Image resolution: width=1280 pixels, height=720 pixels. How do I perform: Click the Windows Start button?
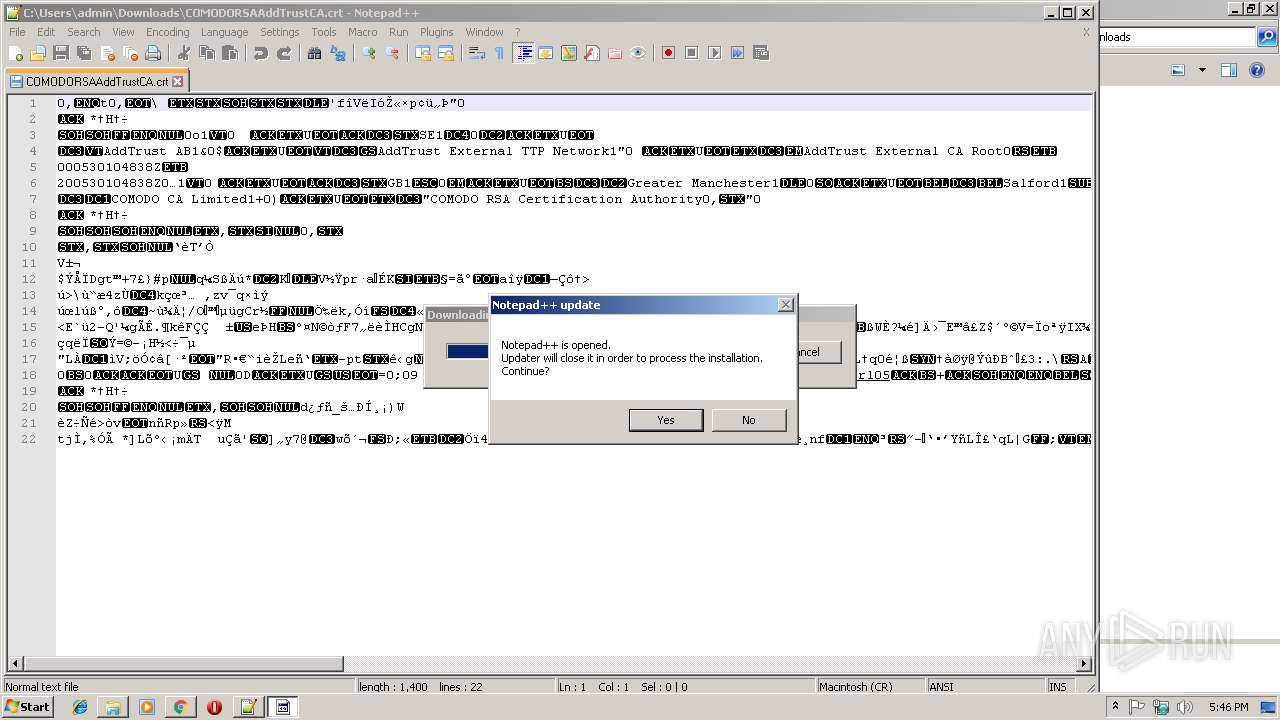(x=28, y=707)
